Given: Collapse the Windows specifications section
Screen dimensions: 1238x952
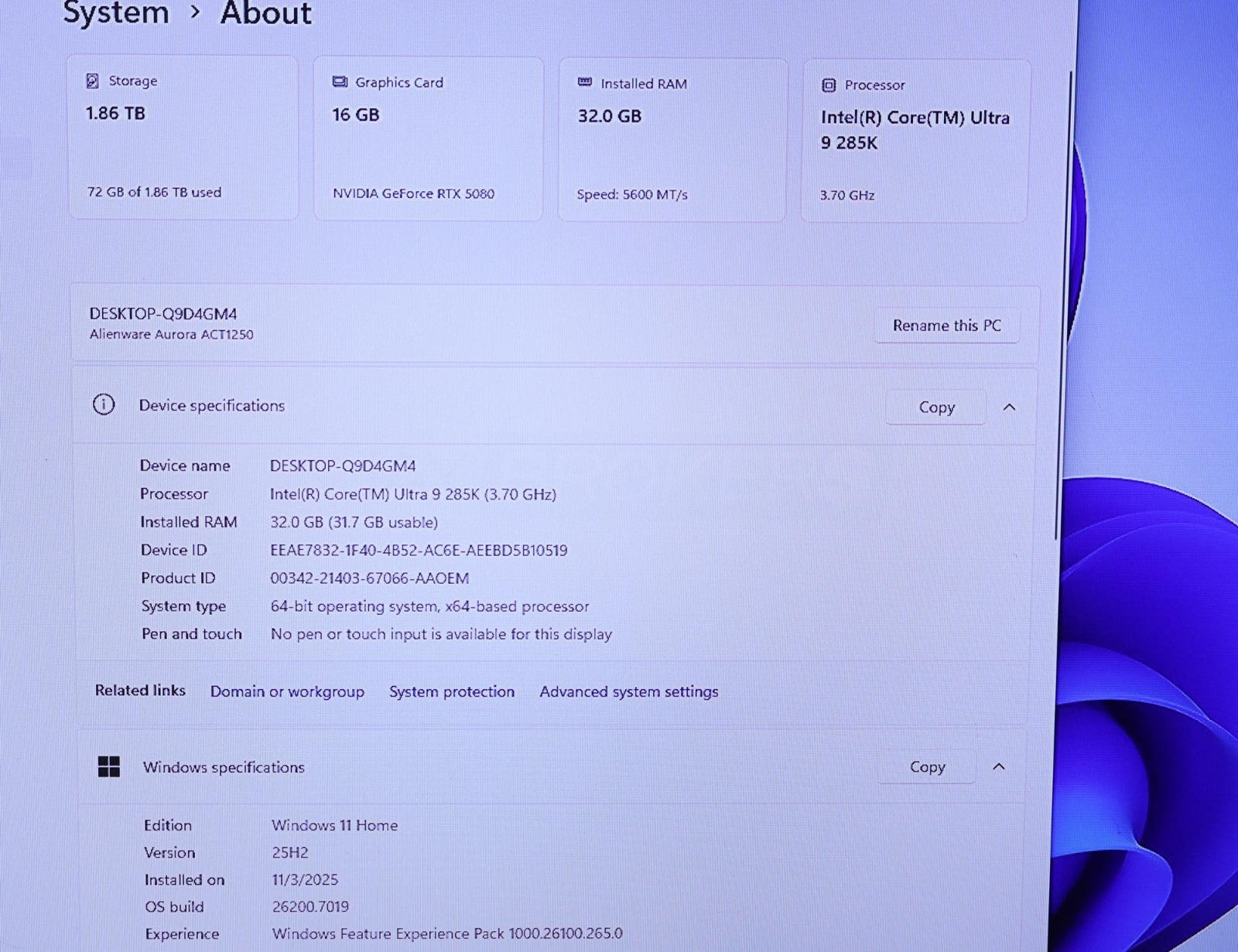Looking at the screenshot, I should pyautogui.click(x=999, y=766).
